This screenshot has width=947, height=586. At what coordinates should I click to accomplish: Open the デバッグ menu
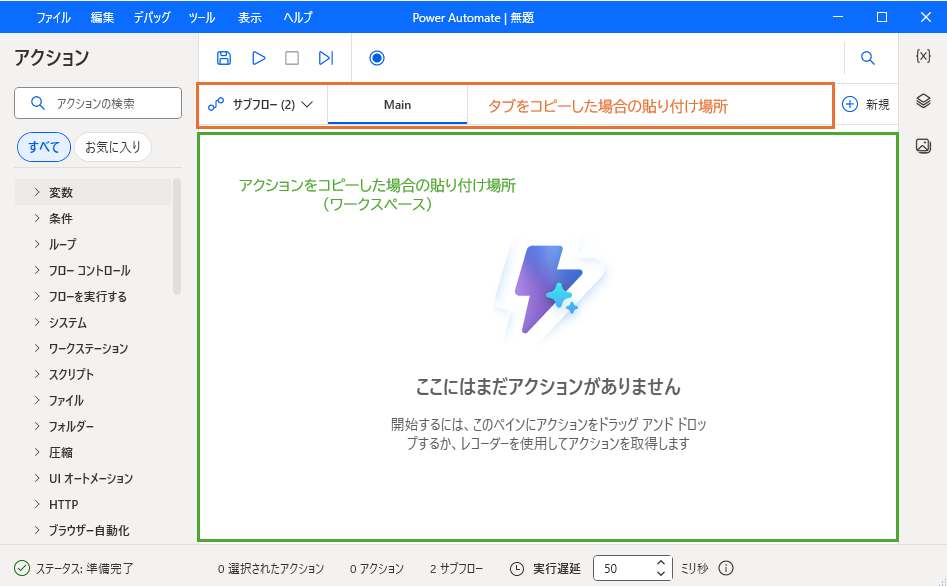pos(151,17)
